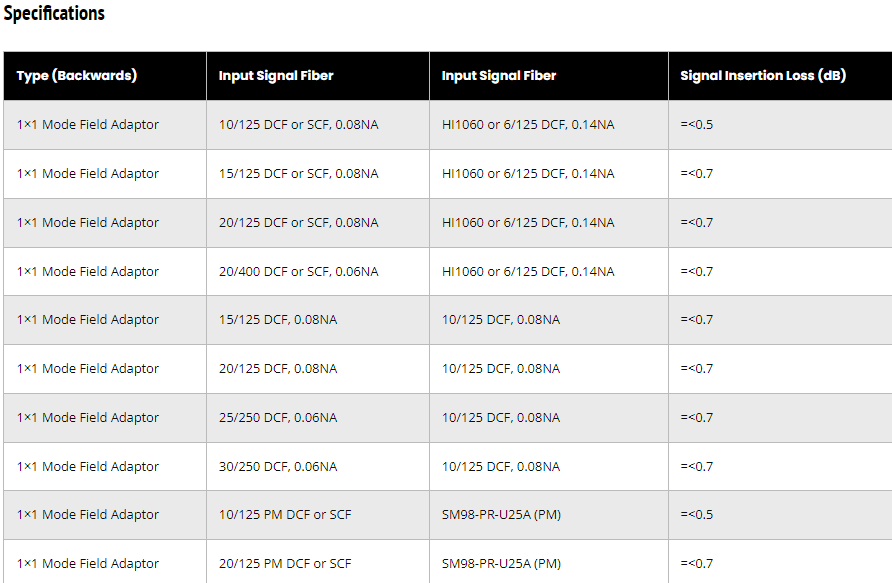Click the 20/125 DCF, 0.08NA input fiber cell
Screen dimensions: 892x583
tap(278, 369)
